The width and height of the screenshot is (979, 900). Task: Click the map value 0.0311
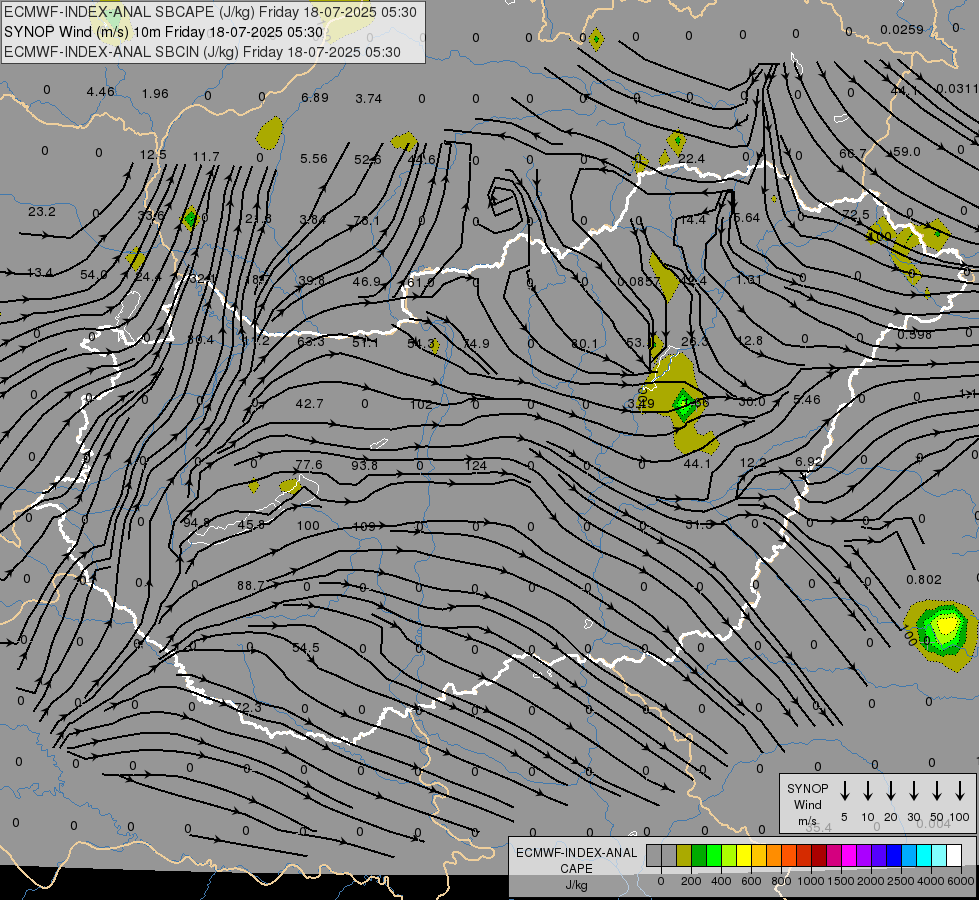[958, 89]
